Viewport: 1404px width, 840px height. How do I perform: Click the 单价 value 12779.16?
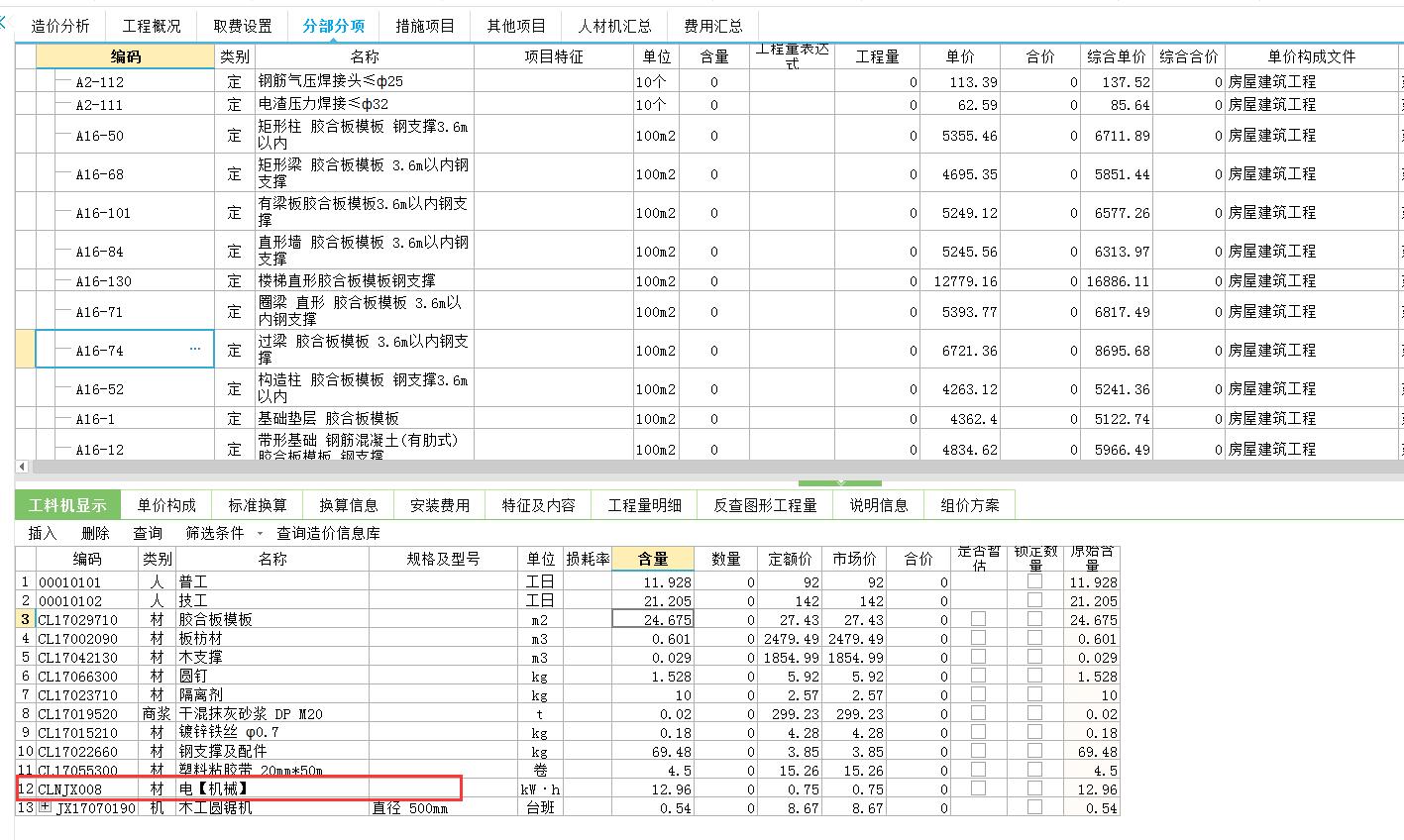(x=966, y=280)
